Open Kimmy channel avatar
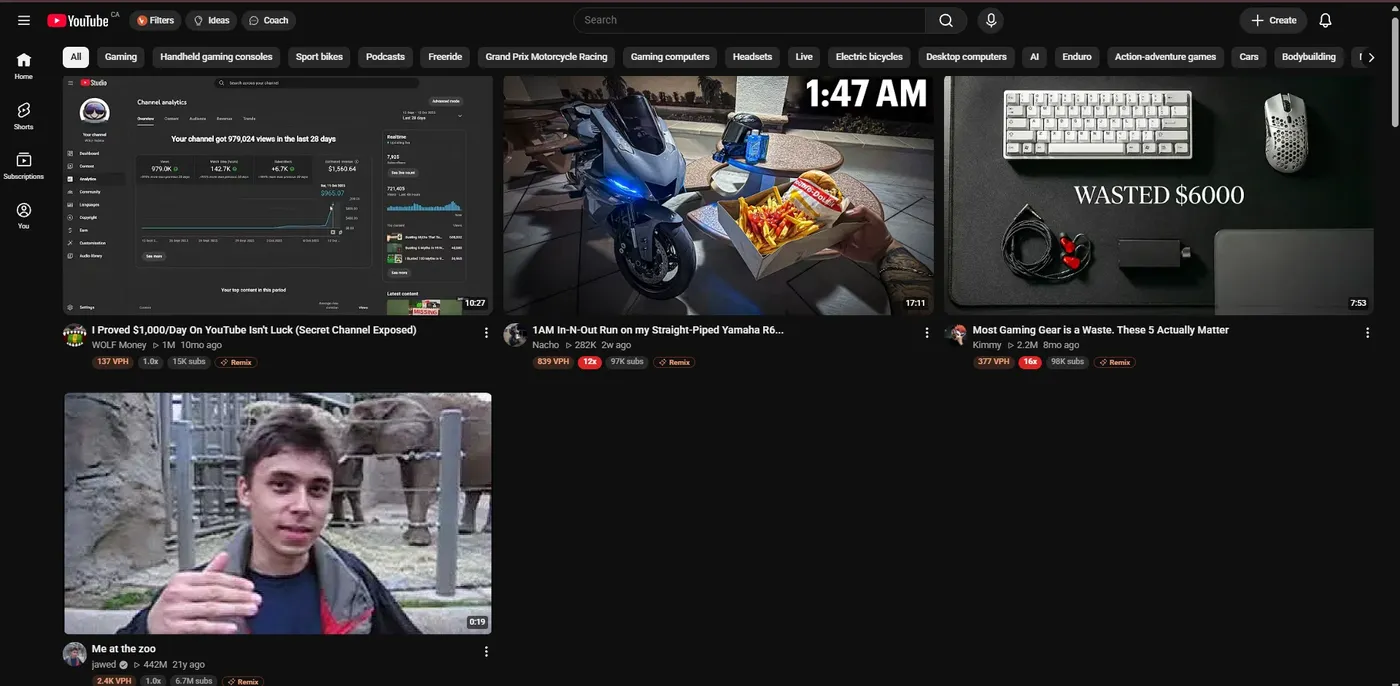 956,336
